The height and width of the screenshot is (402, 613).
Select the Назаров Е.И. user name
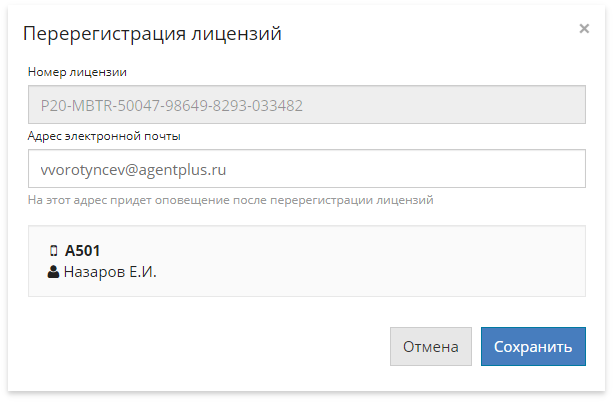tap(110, 272)
